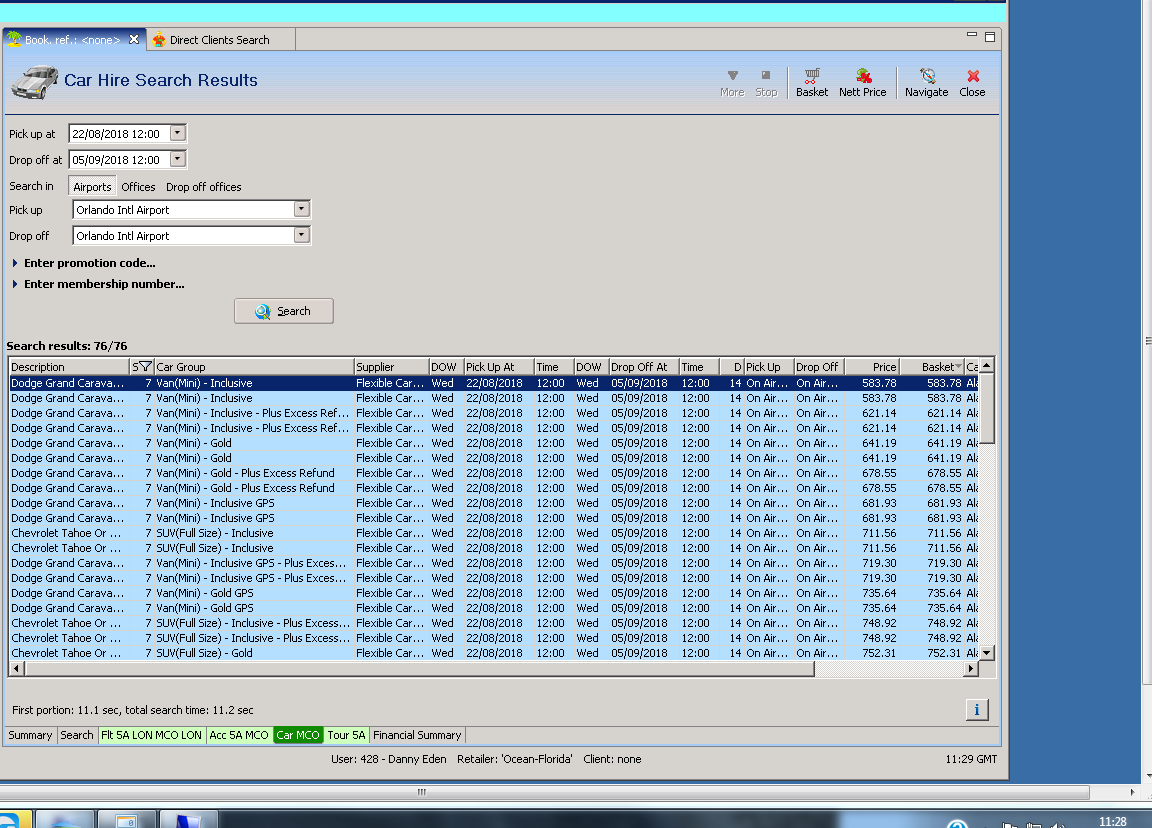
Task: Minimize the editor panel
Action: (971, 35)
